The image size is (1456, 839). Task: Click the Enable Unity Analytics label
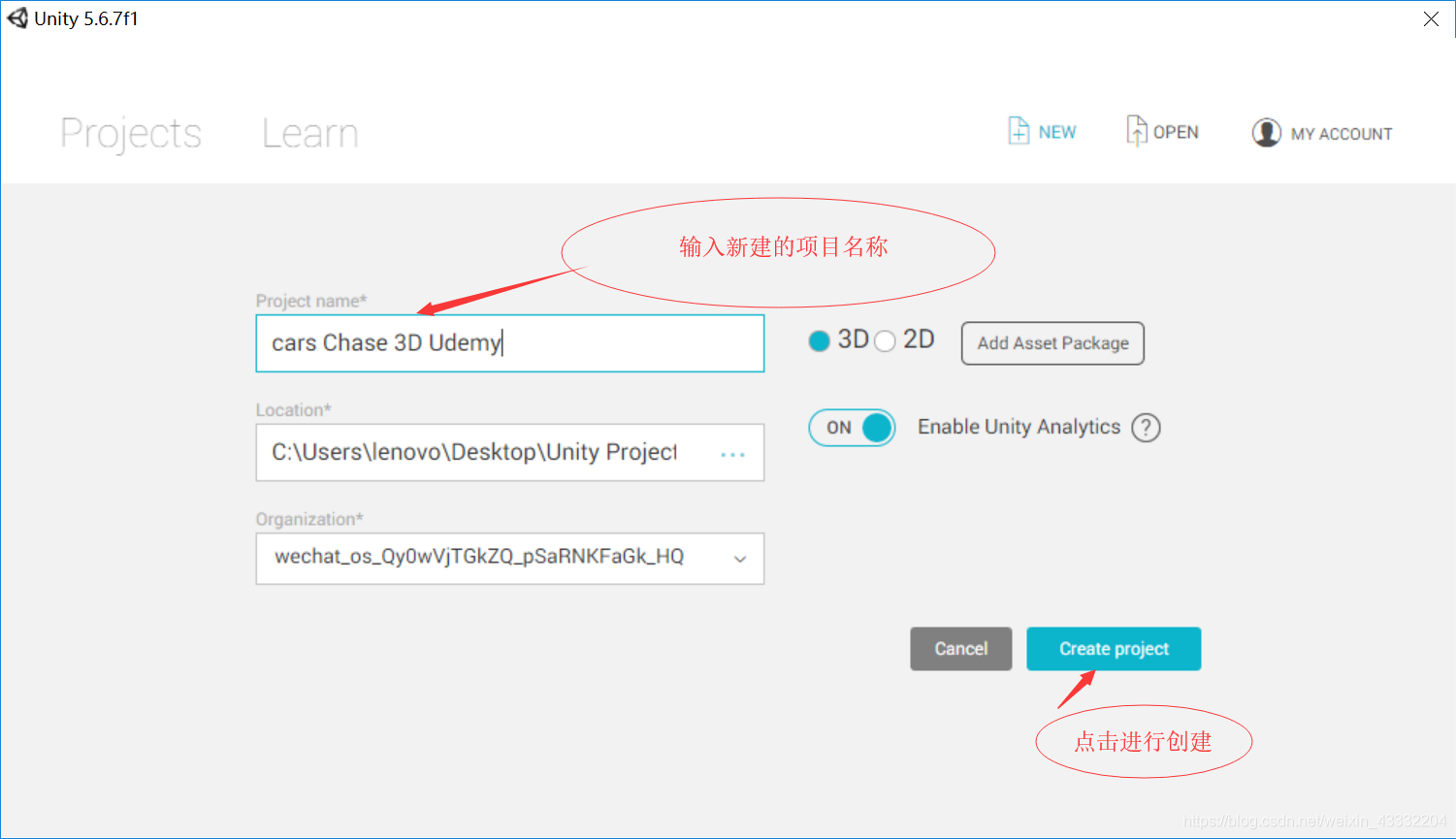(1019, 428)
